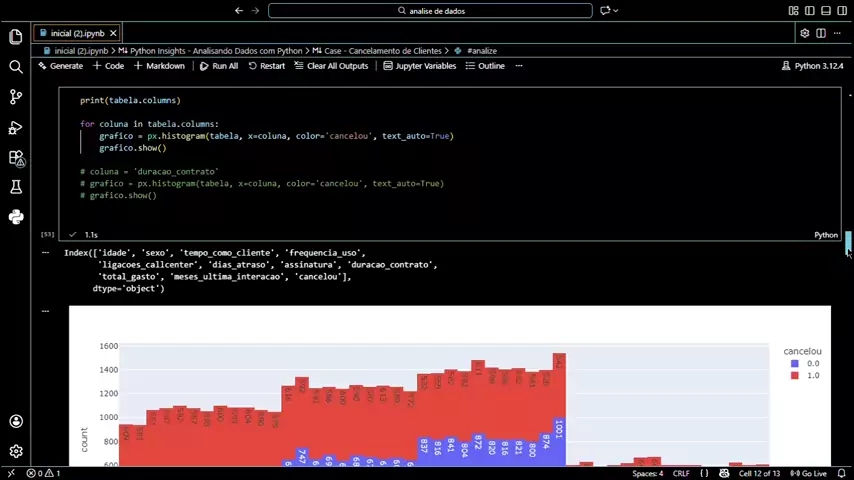Open the Accounts menu icon
The image size is (854, 480).
[x=16, y=421]
